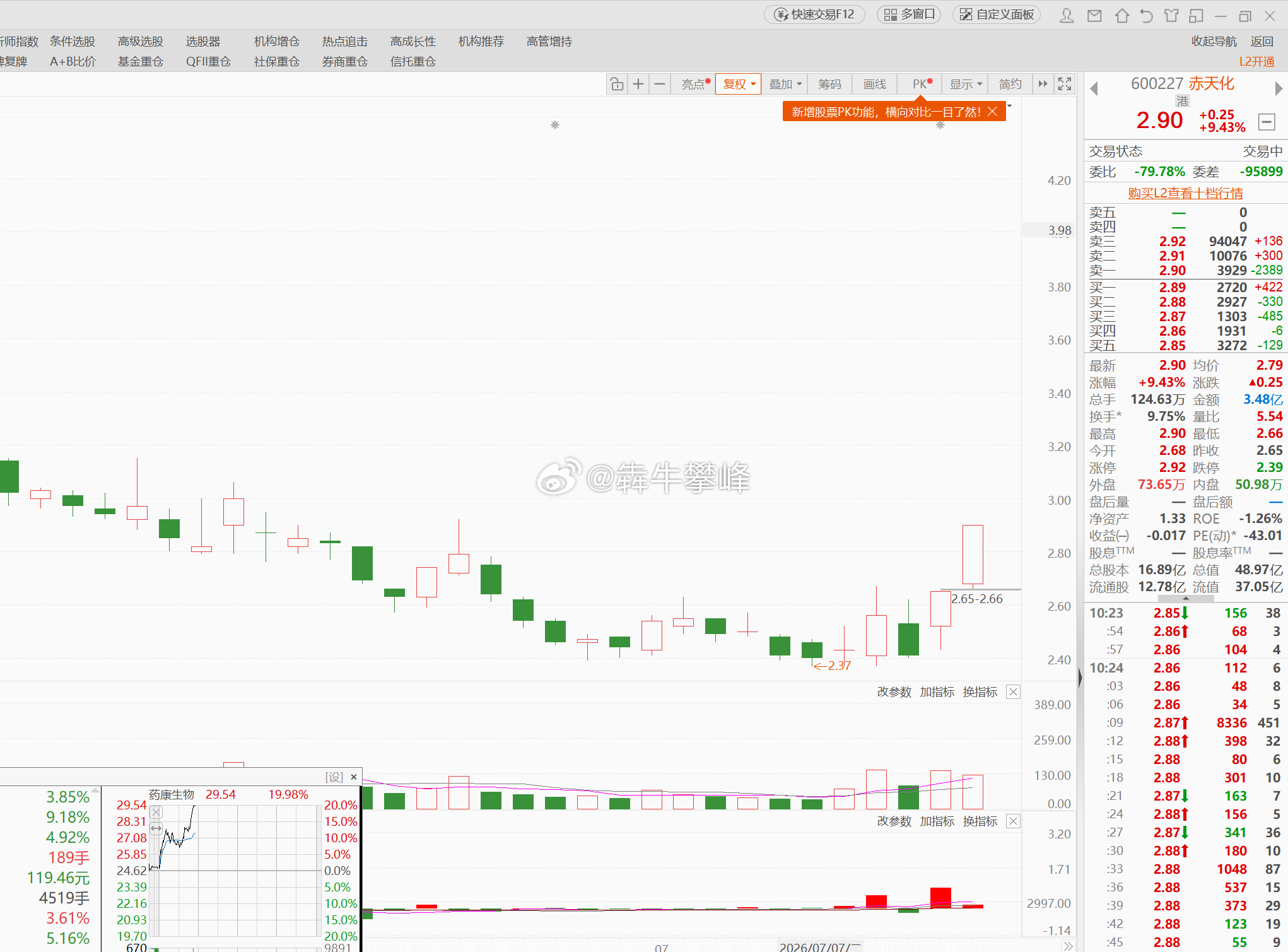Click MACD panel 换指标 link
This screenshot has width=1288, height=952.
pyautogui.click(x=980, y=821)
